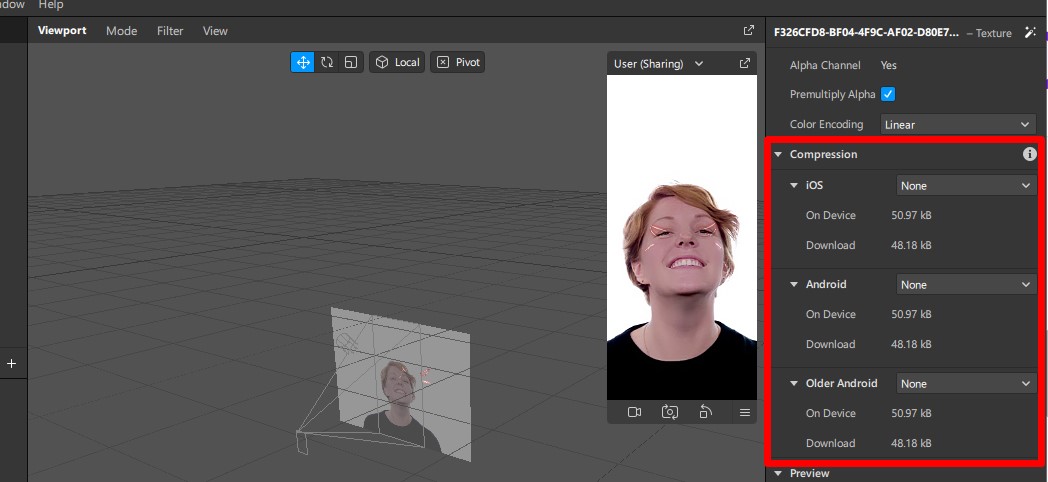This screenshot has height=482, width=1048.
Task: Select the rotate tool
Action: [327, 62]
